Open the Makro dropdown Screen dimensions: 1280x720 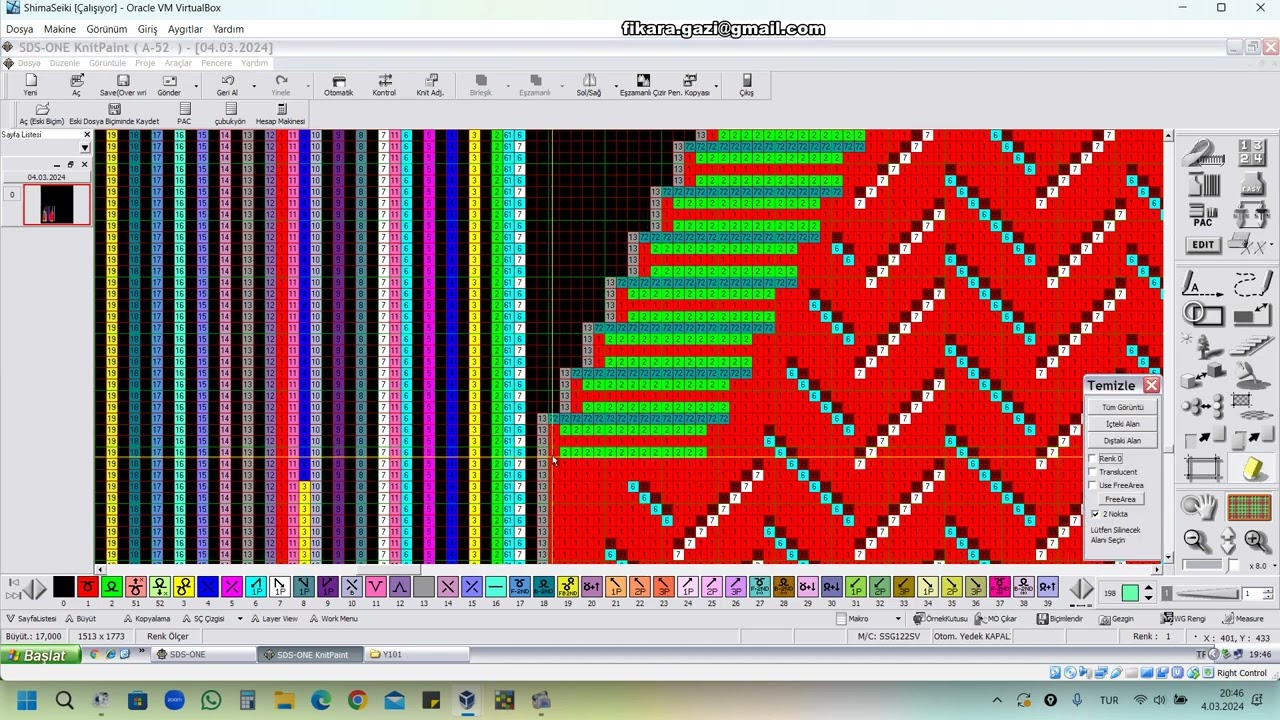point(897,618)
